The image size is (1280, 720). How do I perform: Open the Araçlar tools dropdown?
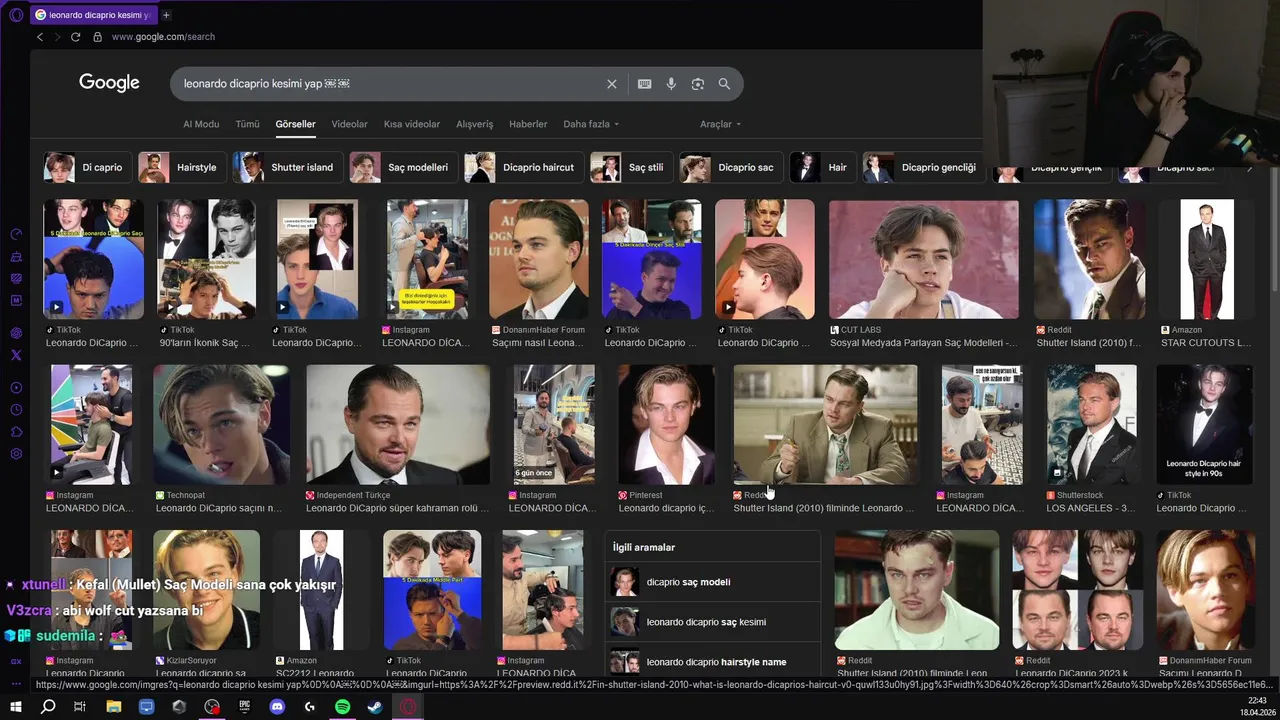tap(720, 124)
